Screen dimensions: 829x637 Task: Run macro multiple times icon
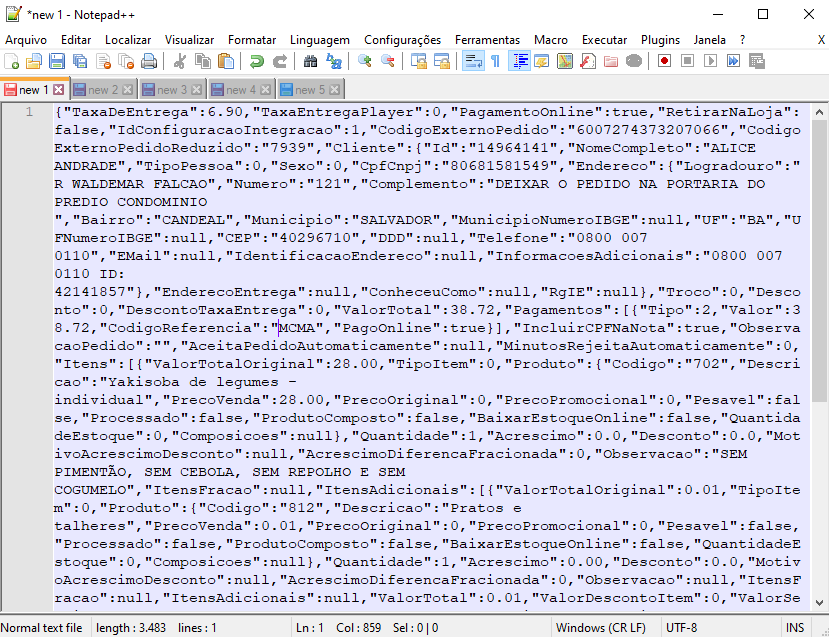[x=734, y=61]
